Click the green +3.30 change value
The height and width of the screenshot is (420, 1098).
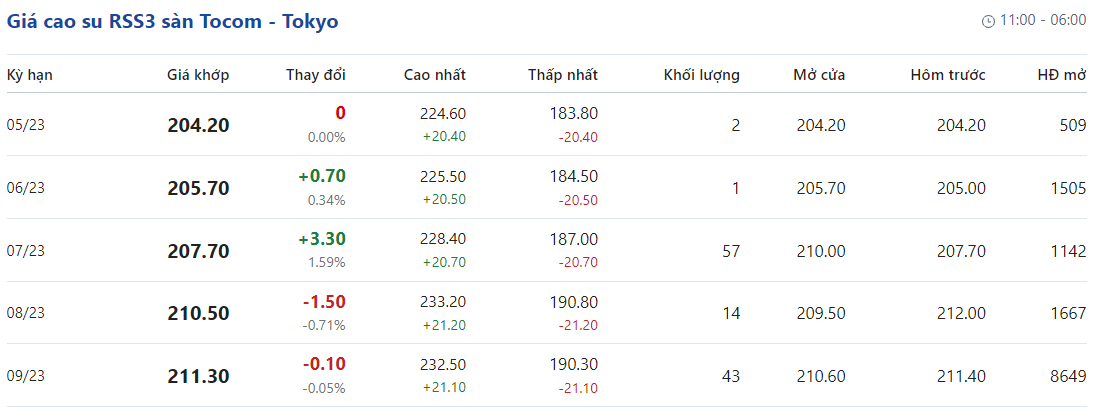pyautogui.click(x=321, y=239)
